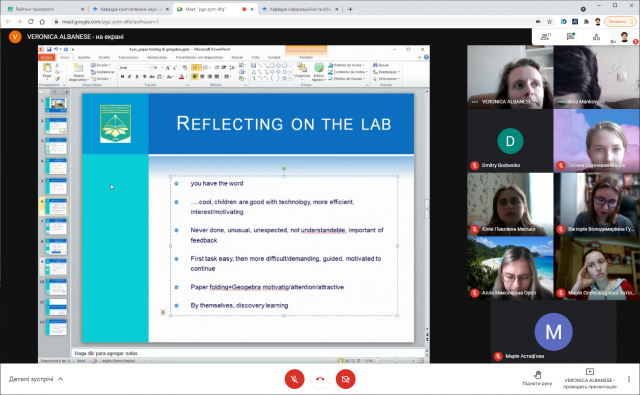Click your self-view avatar in Meet
Screen dimensions: 640x395
[624, 37]
